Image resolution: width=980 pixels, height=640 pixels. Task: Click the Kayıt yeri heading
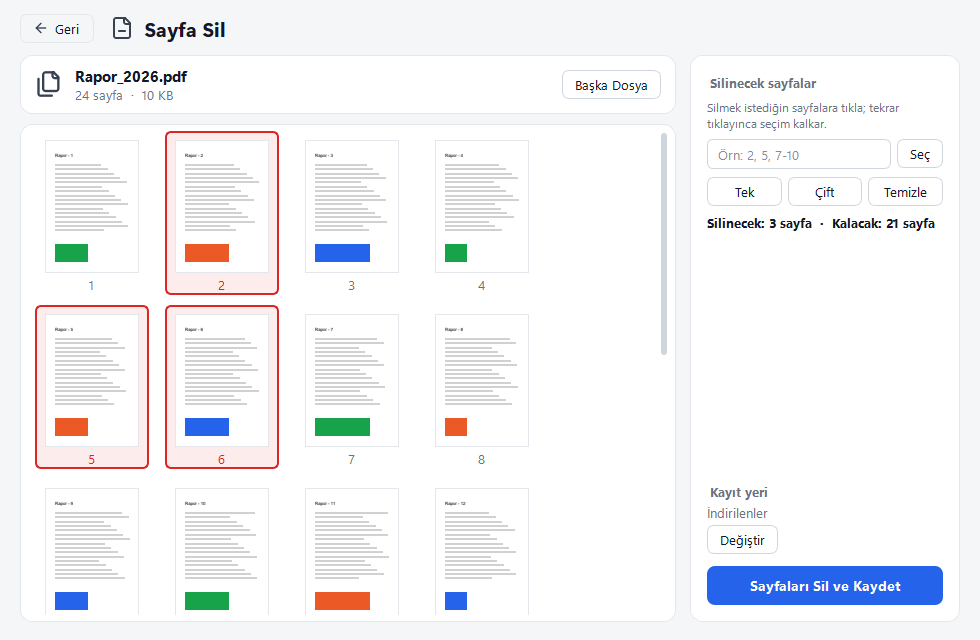739,492
